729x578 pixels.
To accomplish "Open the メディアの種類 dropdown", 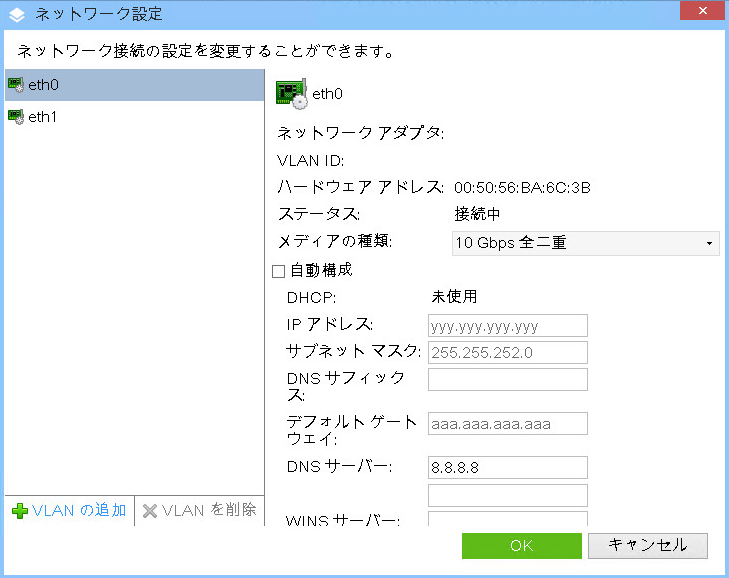I will tap(585, 242).
